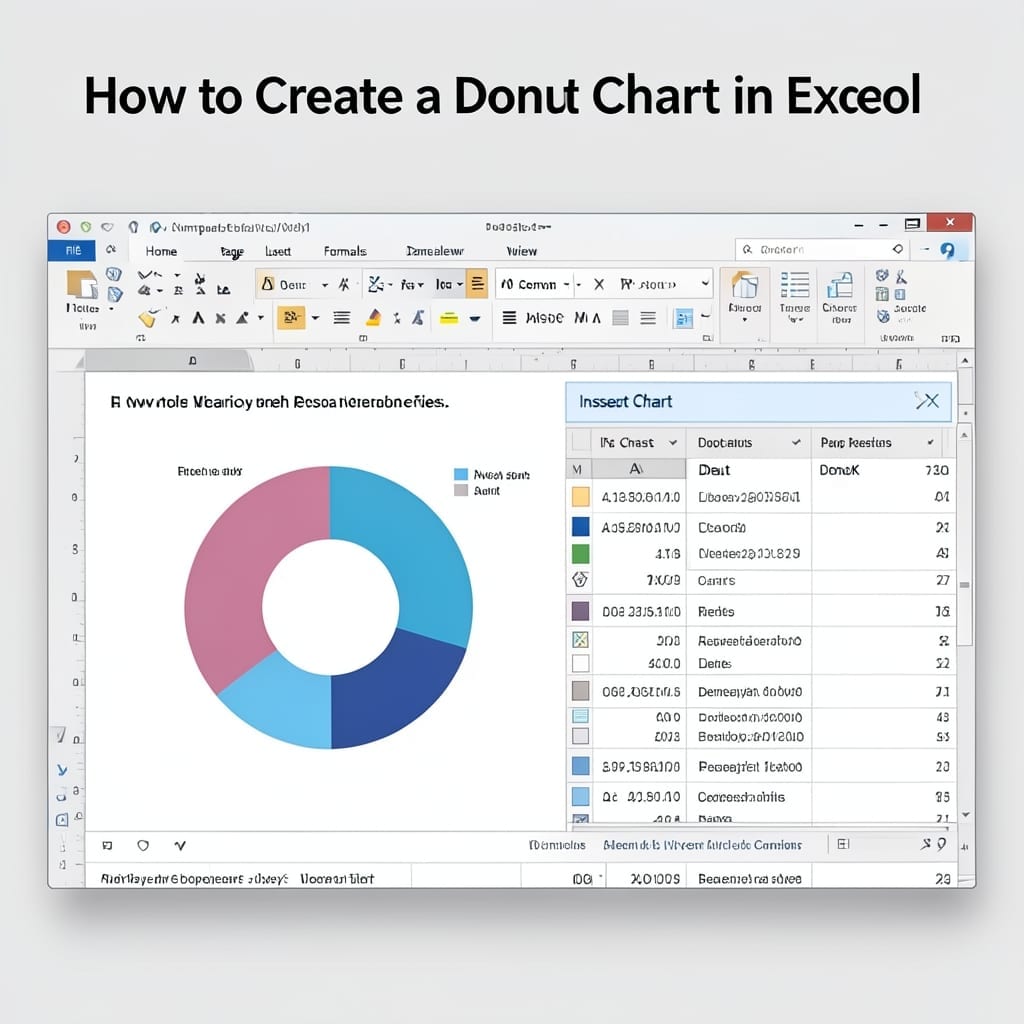Click the blue help icon
Screen dimensions: 1024x1024
point(948,250)
